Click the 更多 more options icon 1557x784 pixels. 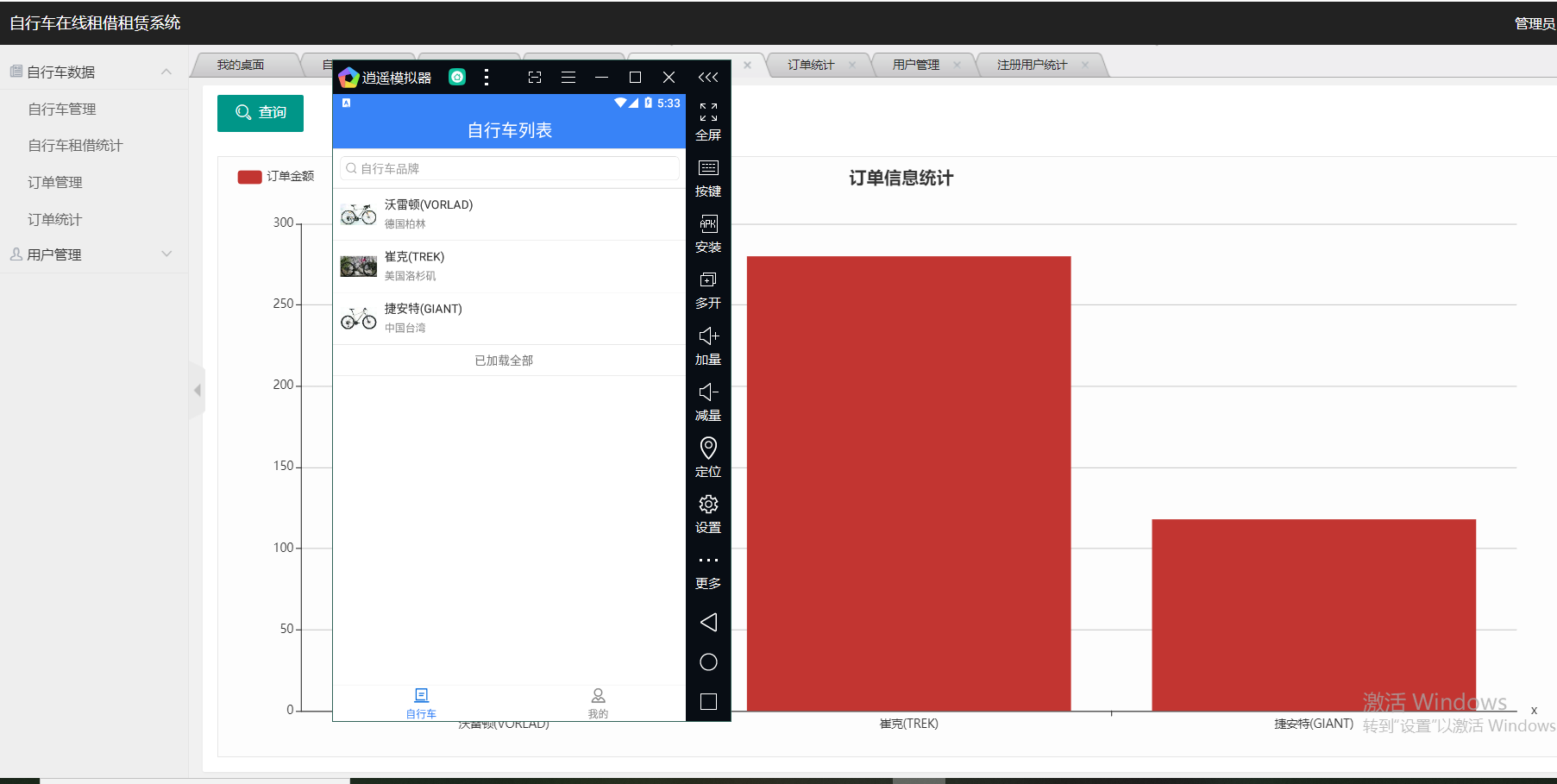(x=708, y=560)
